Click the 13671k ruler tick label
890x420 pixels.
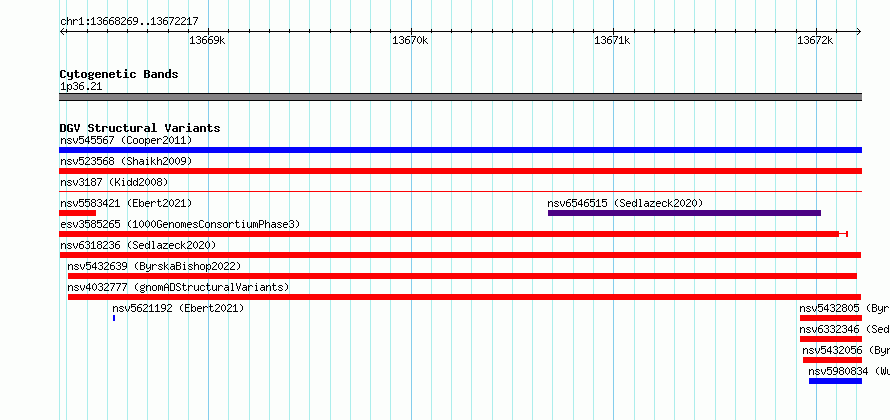612,40
